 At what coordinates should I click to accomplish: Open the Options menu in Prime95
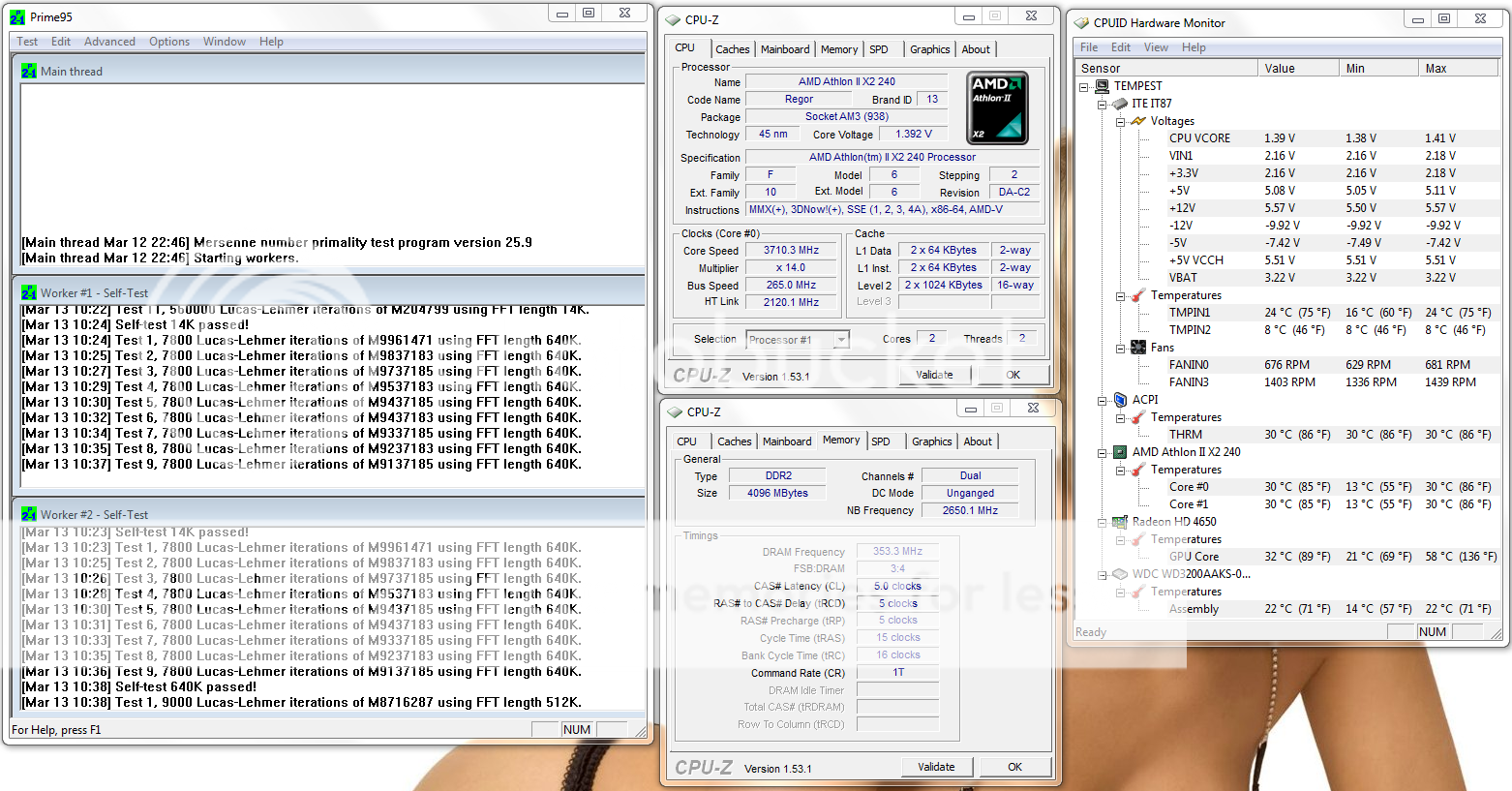click(169, 42)
